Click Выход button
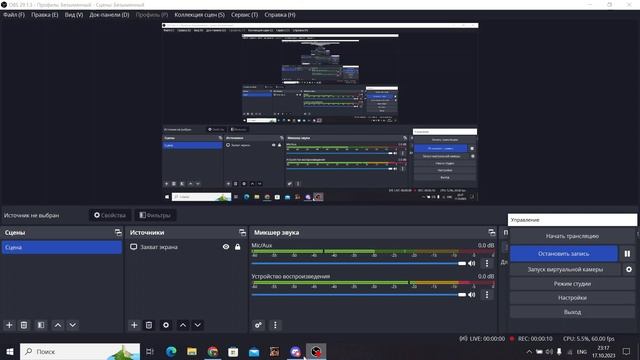This screenshot has width=640, height=360. (x=572, y=312)
